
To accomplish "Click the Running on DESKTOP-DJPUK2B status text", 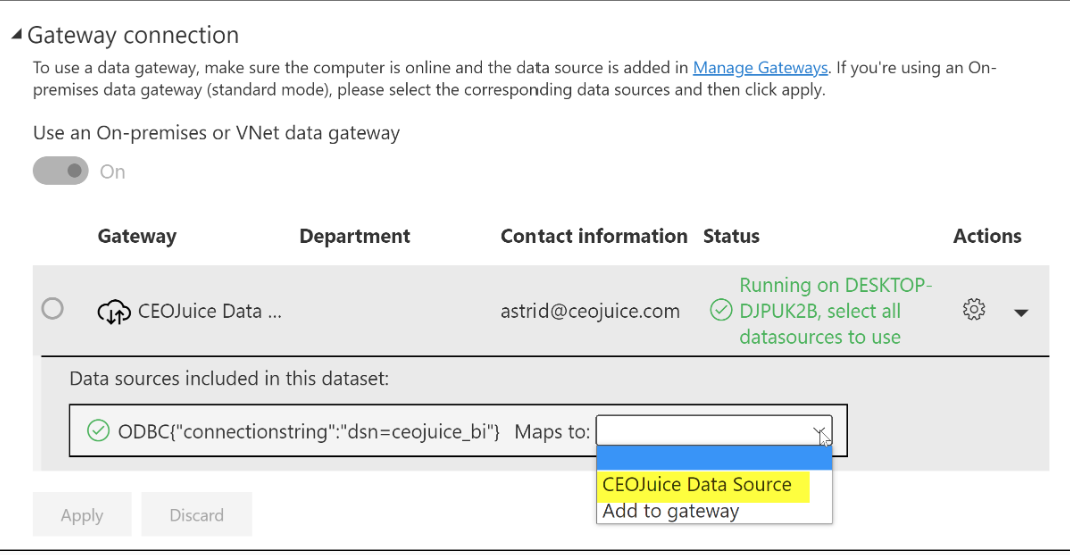I will pyautogui.click(x=836, y=311).
